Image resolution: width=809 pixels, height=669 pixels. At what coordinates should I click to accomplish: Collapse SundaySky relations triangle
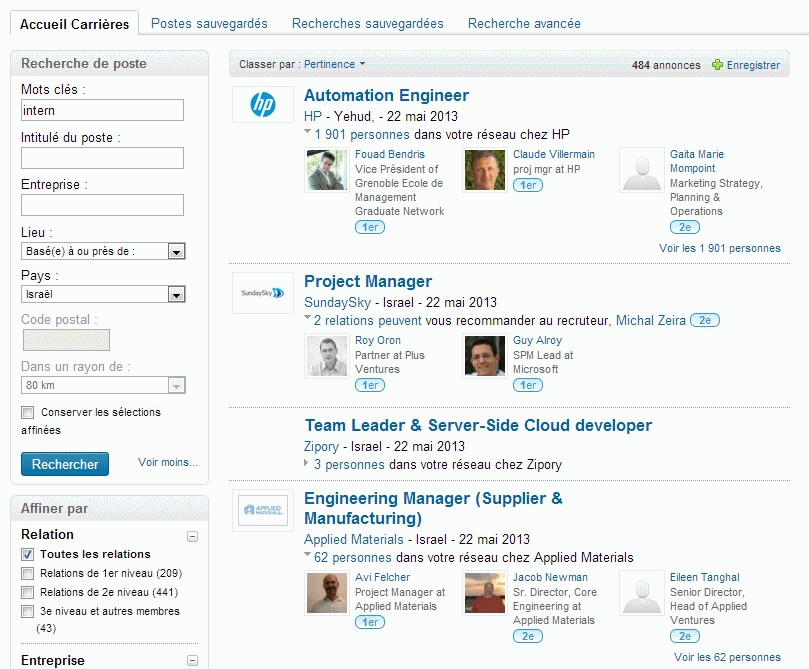(308, 317)
